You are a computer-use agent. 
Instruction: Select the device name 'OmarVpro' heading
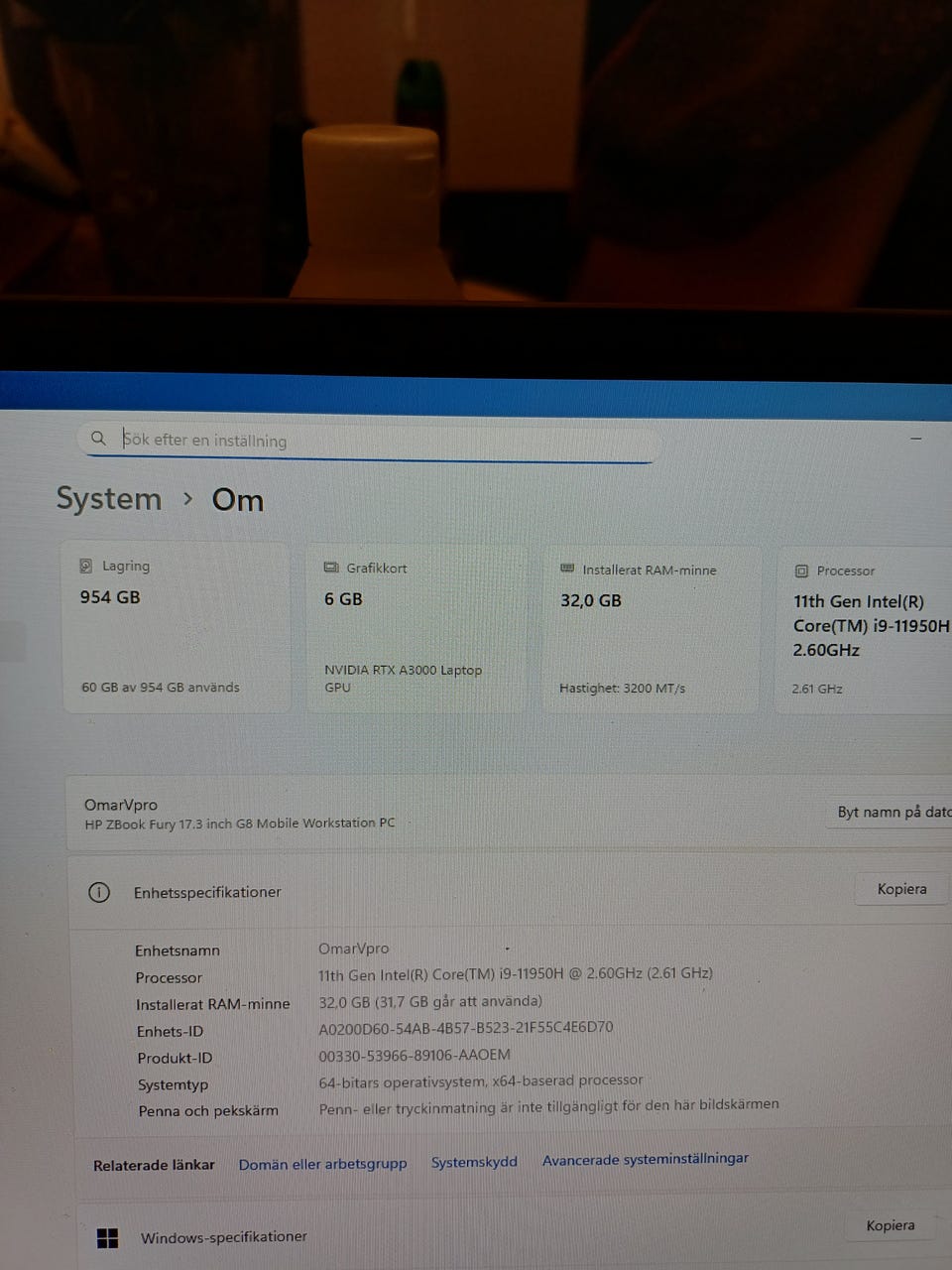tap(121, 805)
